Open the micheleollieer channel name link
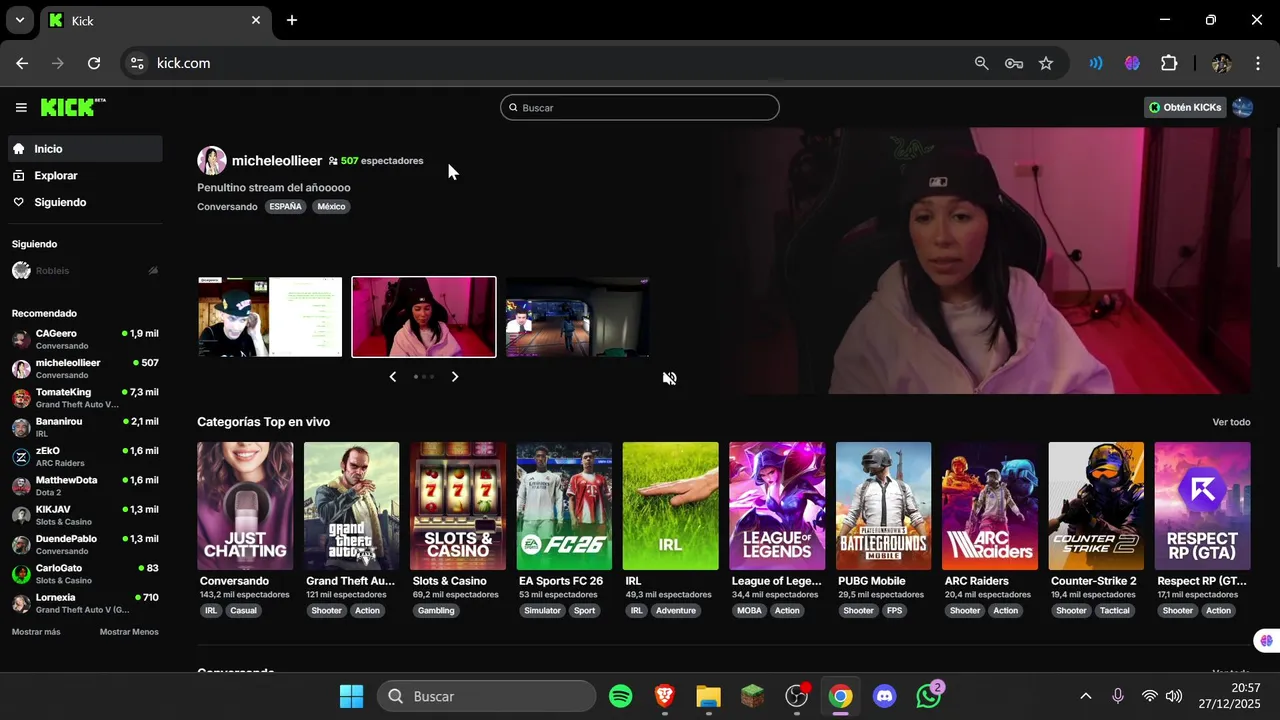The image size is (1280, 720). point(277,160)
